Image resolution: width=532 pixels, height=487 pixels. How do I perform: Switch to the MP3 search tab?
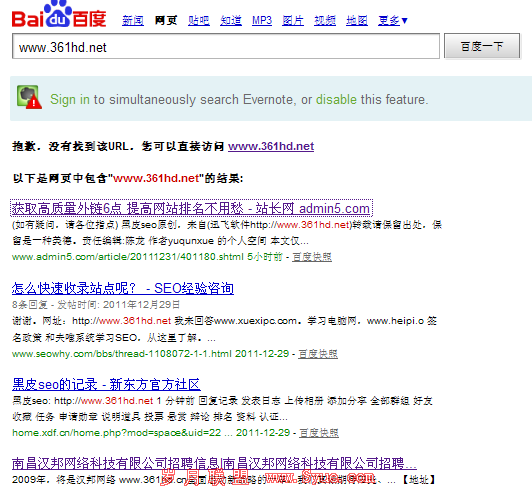[x=262, y=20]
